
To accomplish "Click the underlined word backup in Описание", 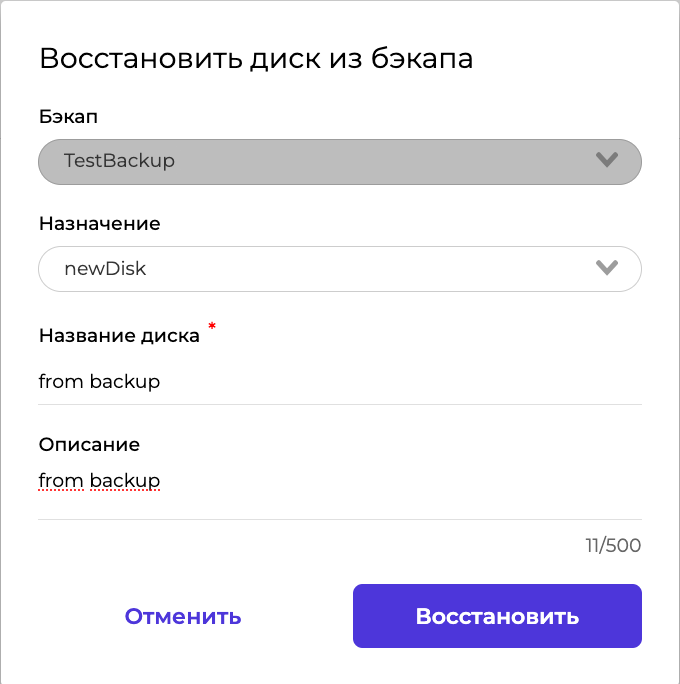I will pyautogui.click(x=125, y=481).
